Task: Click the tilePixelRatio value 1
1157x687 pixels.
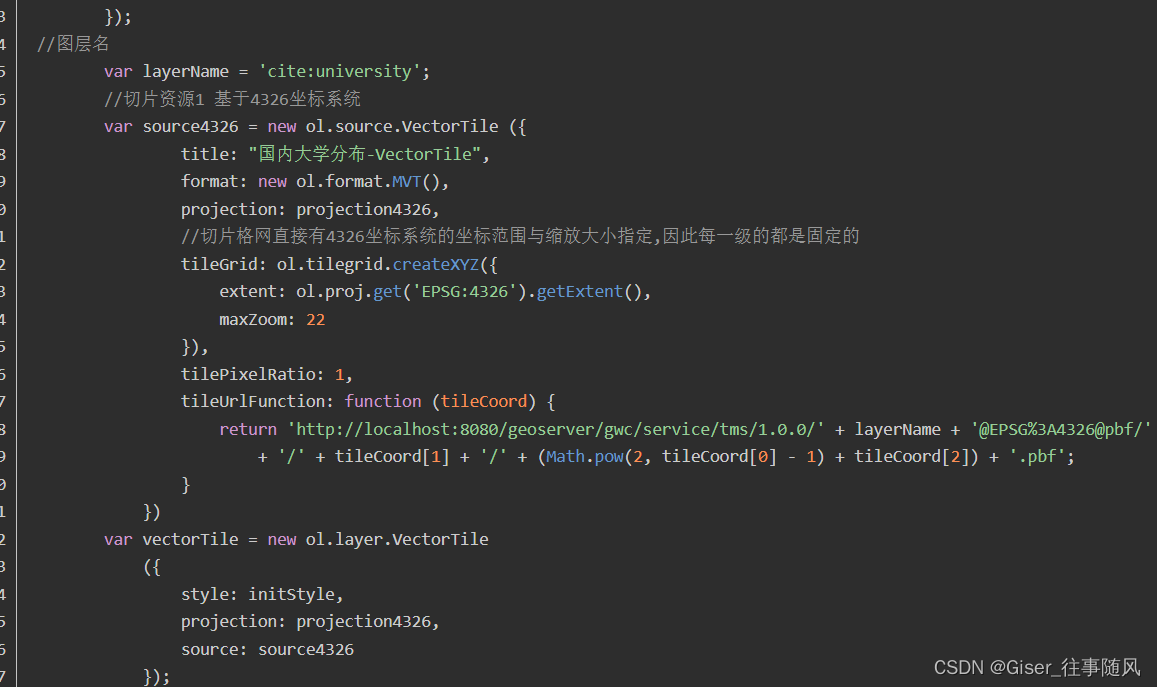Action: (339, 373)
